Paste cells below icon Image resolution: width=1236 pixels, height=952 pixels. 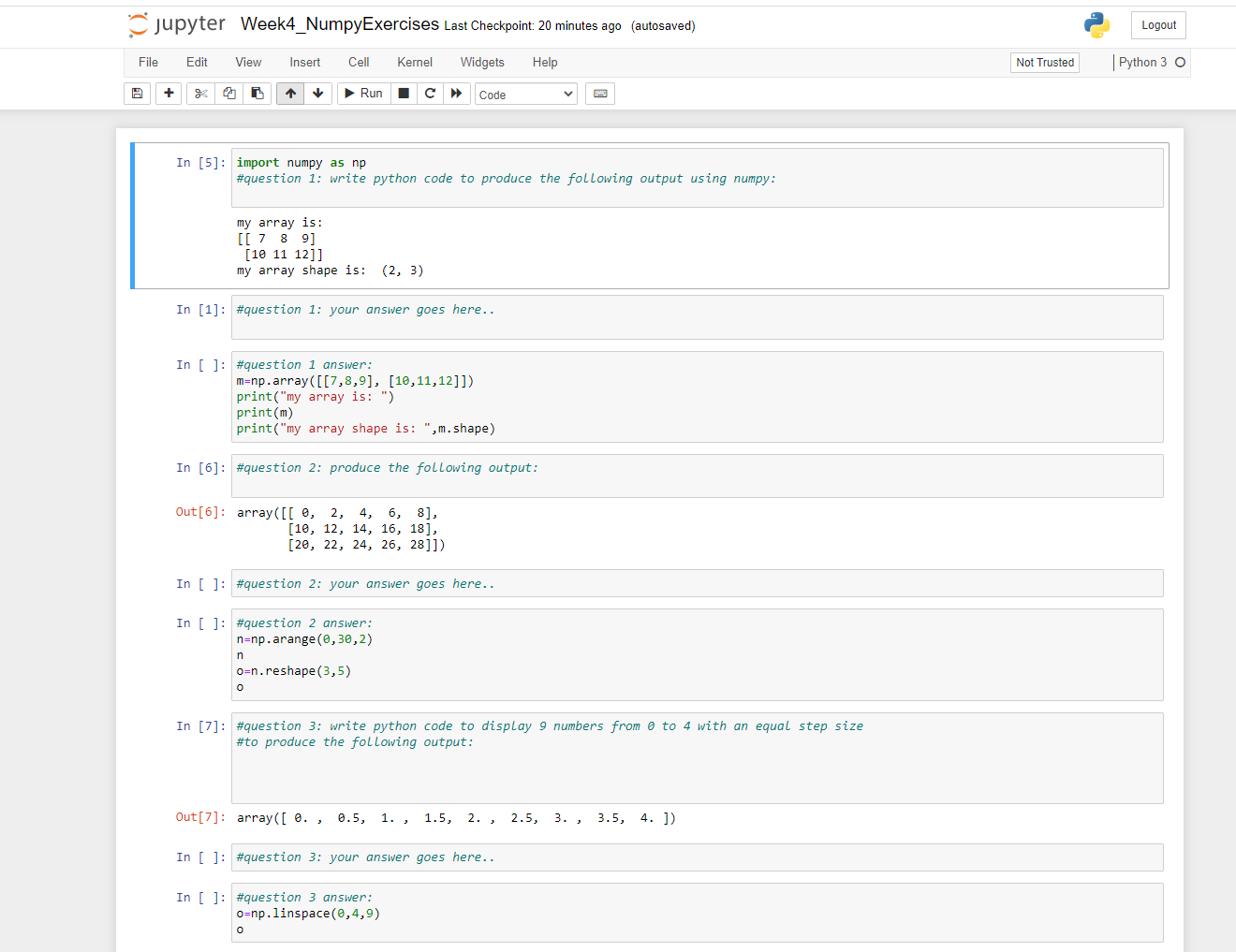[257, 94]
